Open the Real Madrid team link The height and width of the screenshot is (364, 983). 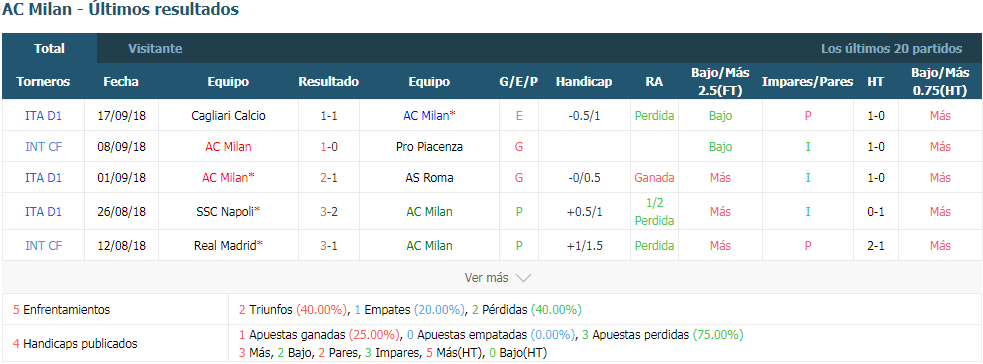226,246
